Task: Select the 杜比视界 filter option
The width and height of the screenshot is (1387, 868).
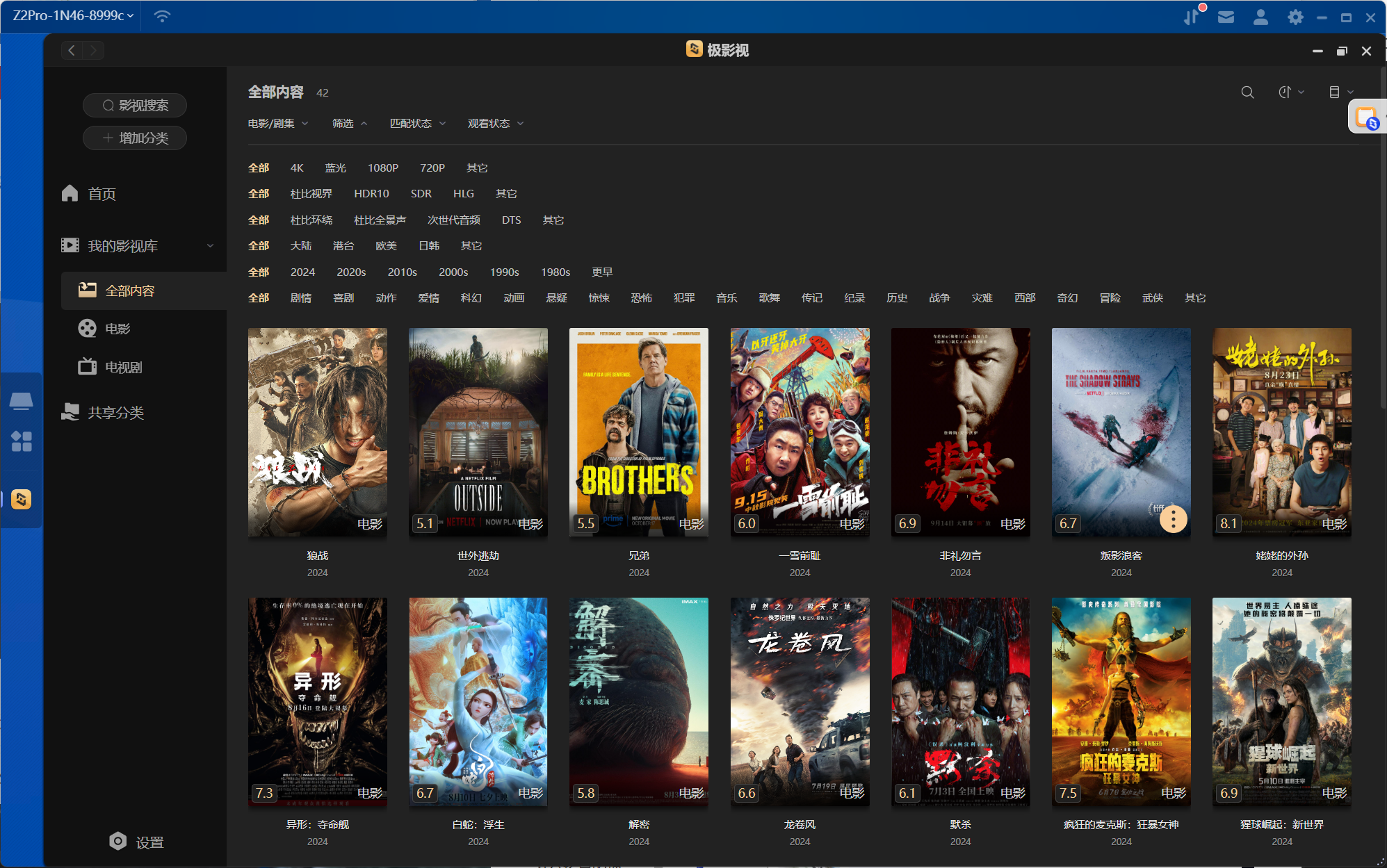Action: (x=311, y=194)
